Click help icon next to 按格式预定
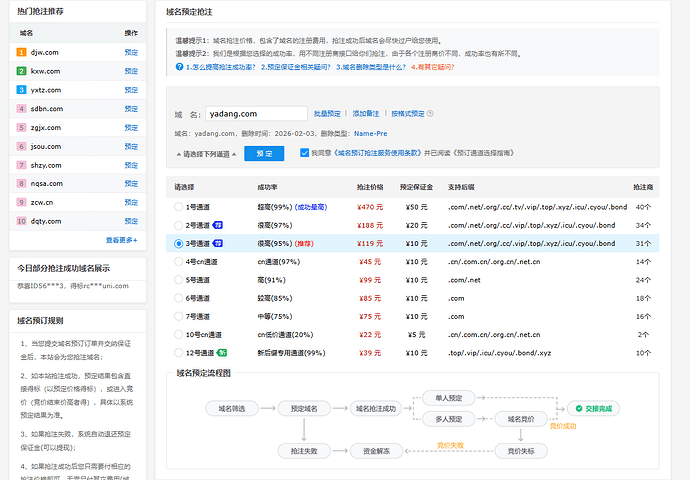 click(x=428, y=115)
